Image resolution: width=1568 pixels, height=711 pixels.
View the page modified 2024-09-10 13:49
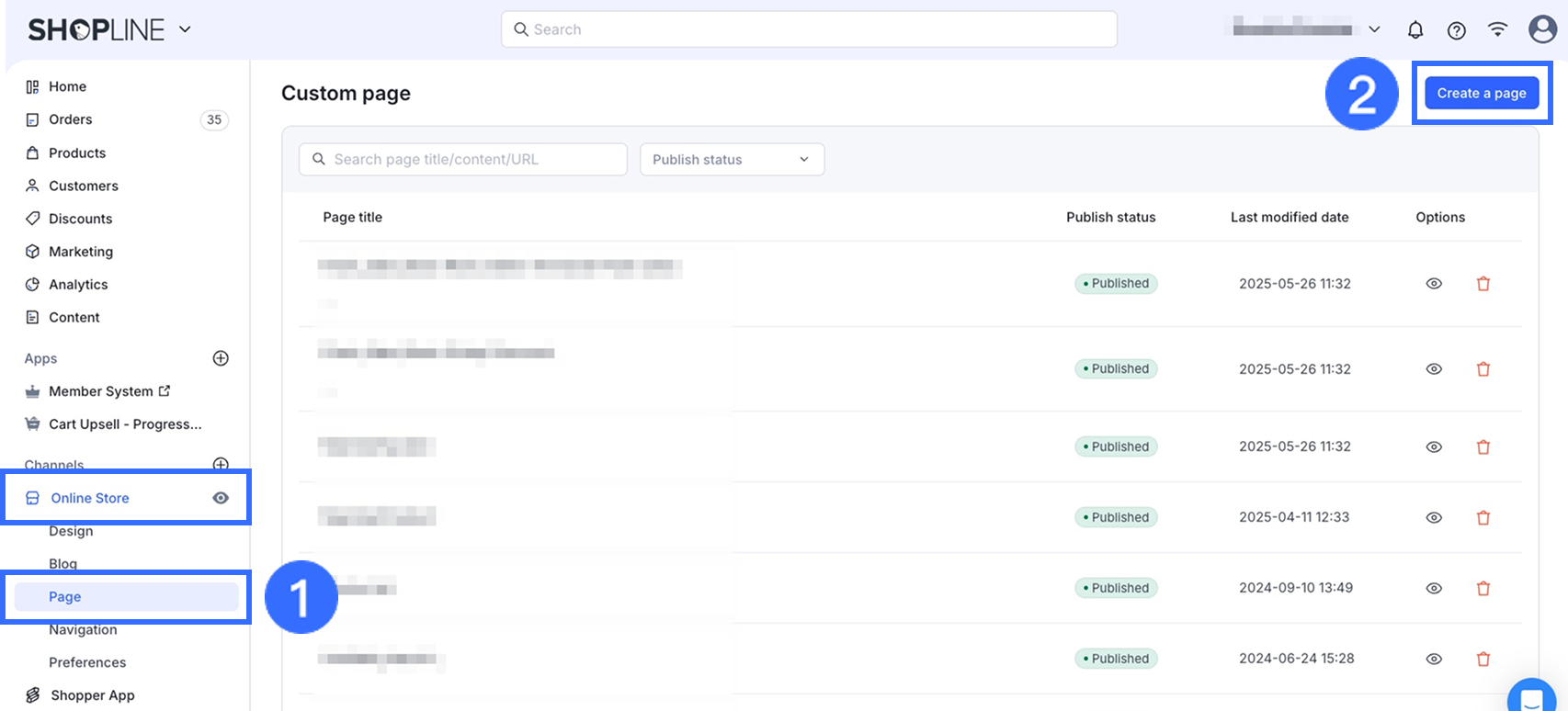pos(1434,589)
